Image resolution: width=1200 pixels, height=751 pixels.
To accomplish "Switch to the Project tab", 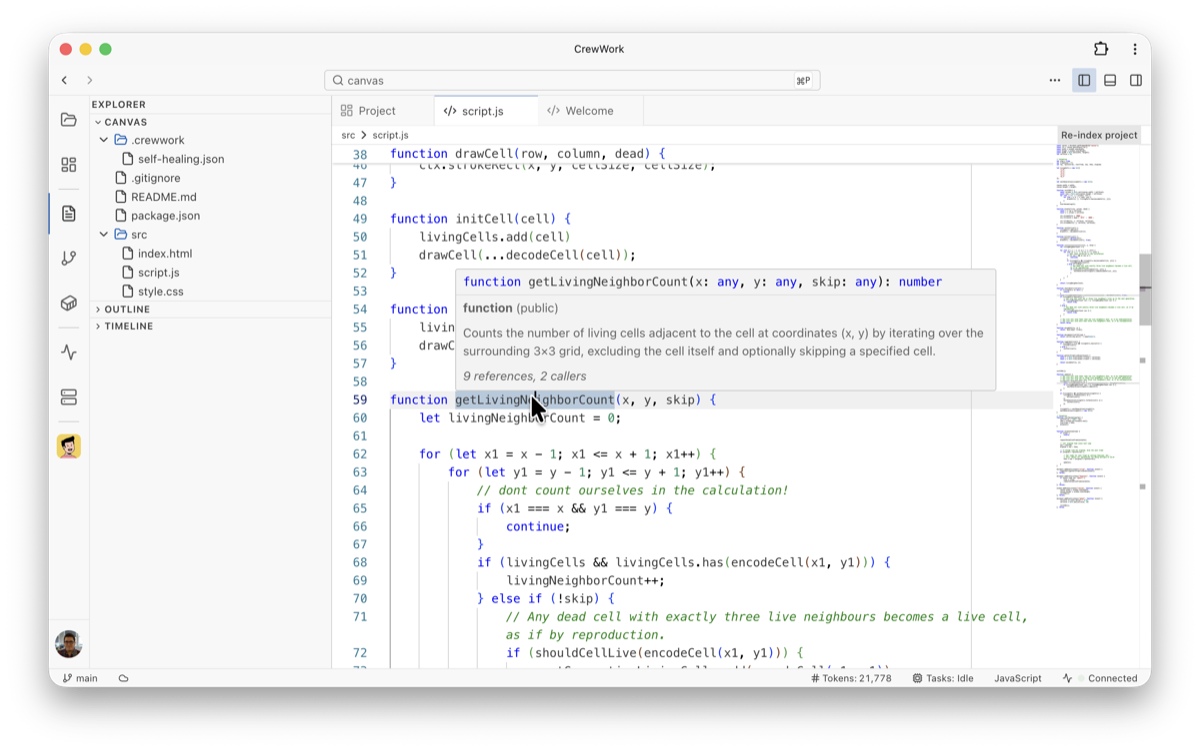I will 383,111.
